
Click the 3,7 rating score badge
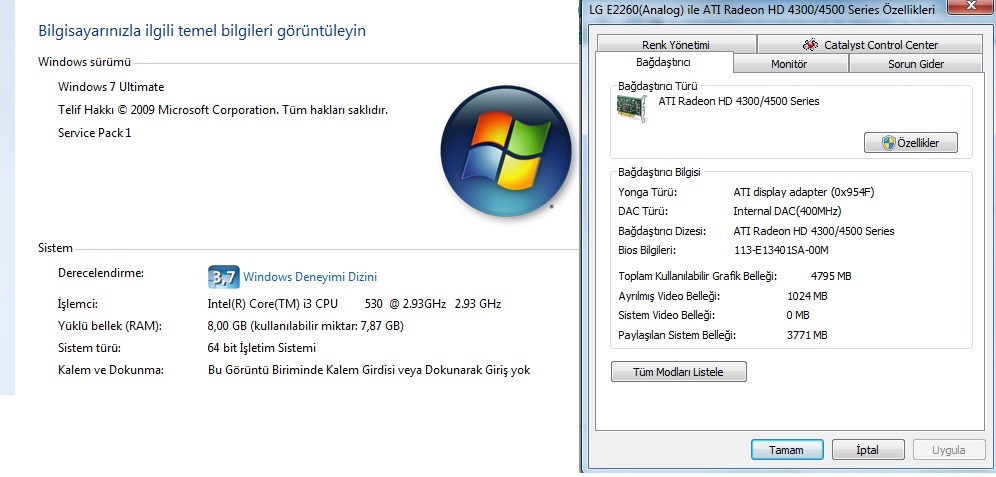tap(224, 277)
